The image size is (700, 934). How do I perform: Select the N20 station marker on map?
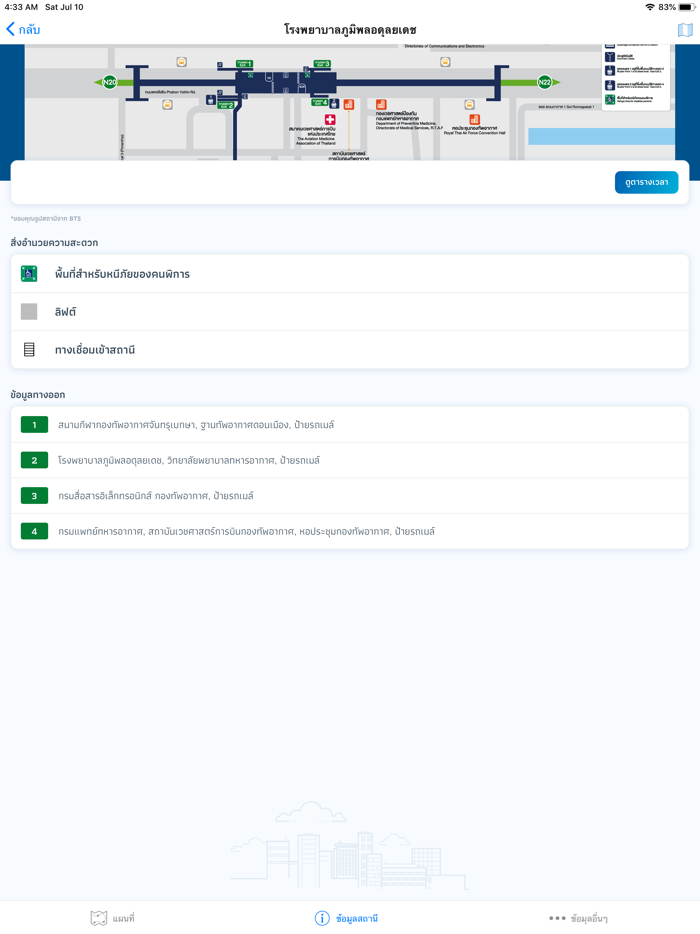(x=110, y=82)
